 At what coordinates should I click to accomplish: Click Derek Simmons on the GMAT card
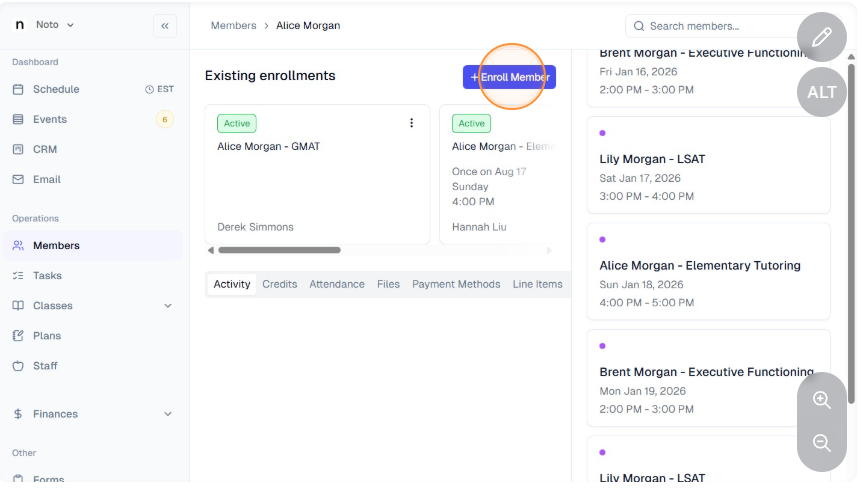(255, 227)
